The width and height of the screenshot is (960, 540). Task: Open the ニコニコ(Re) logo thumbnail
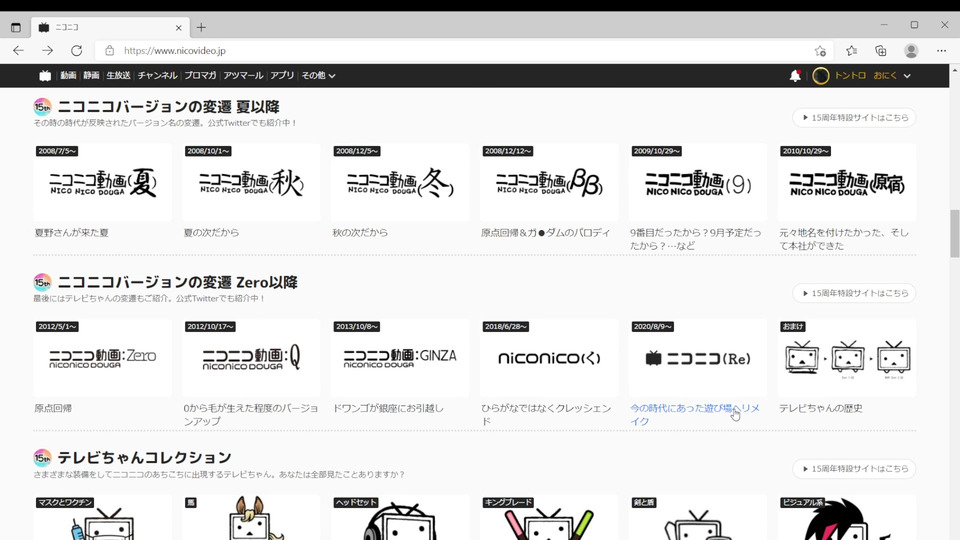698,358
